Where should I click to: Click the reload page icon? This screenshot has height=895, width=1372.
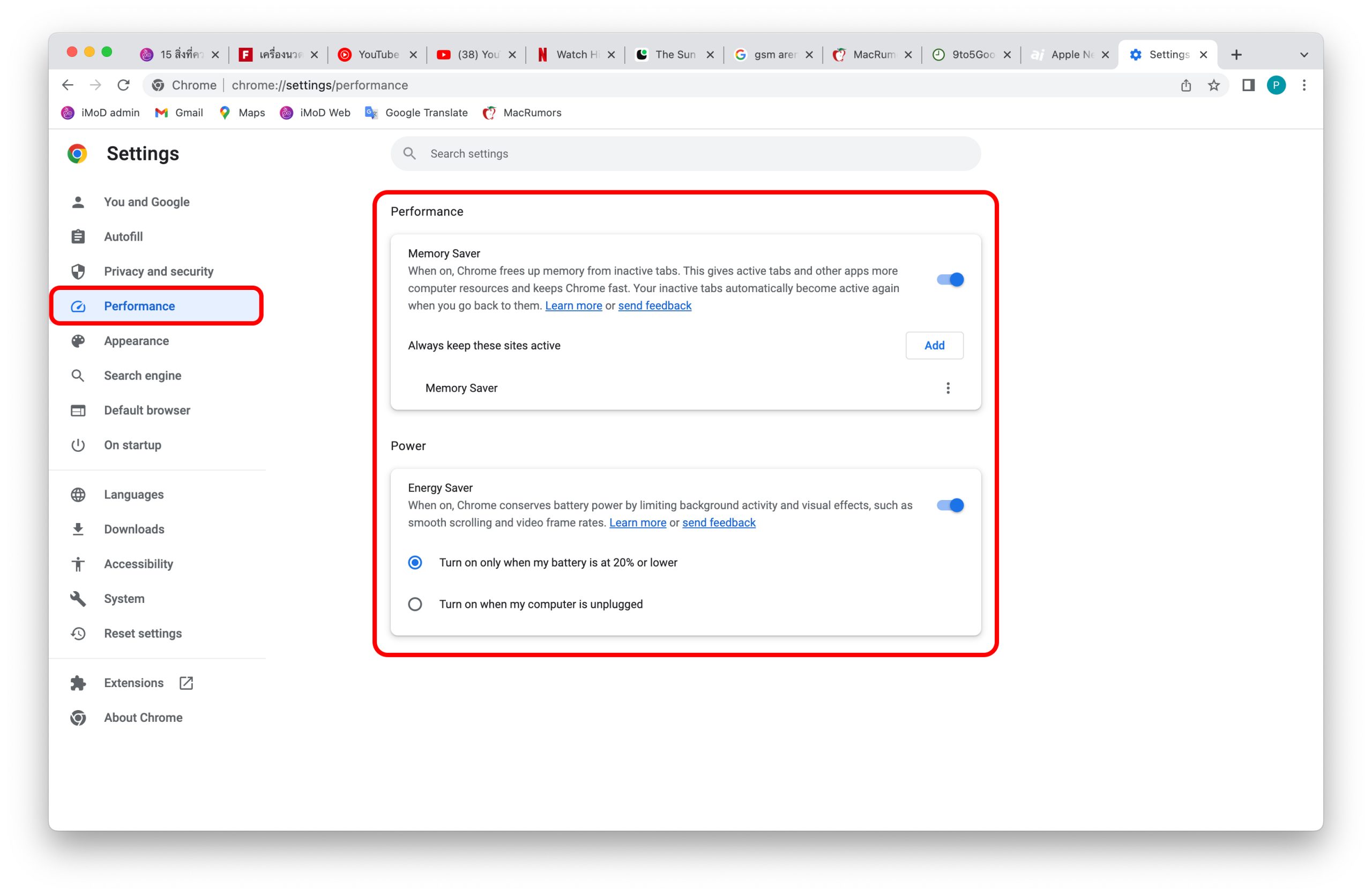(x=123, y=85)
